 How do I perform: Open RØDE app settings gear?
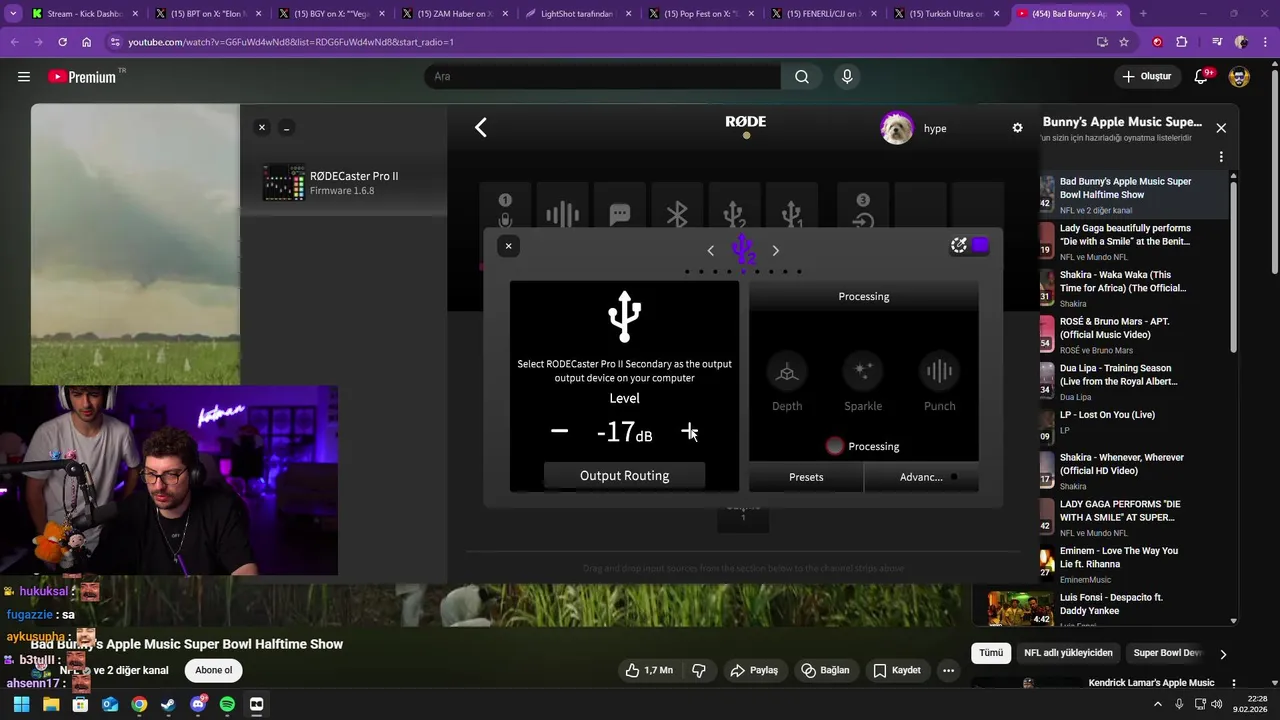[x=1017, y=128]
